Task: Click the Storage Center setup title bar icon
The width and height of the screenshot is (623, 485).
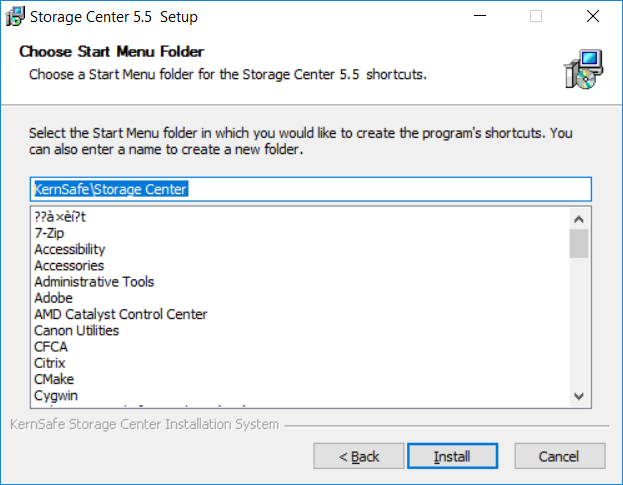Action: point(15,16)
